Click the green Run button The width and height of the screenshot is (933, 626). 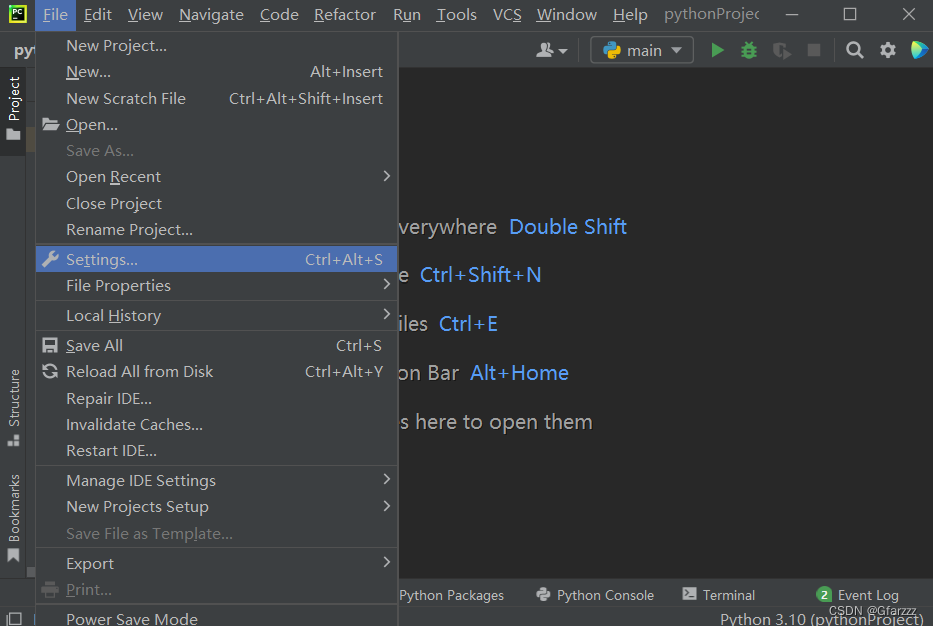coord(717,51)
